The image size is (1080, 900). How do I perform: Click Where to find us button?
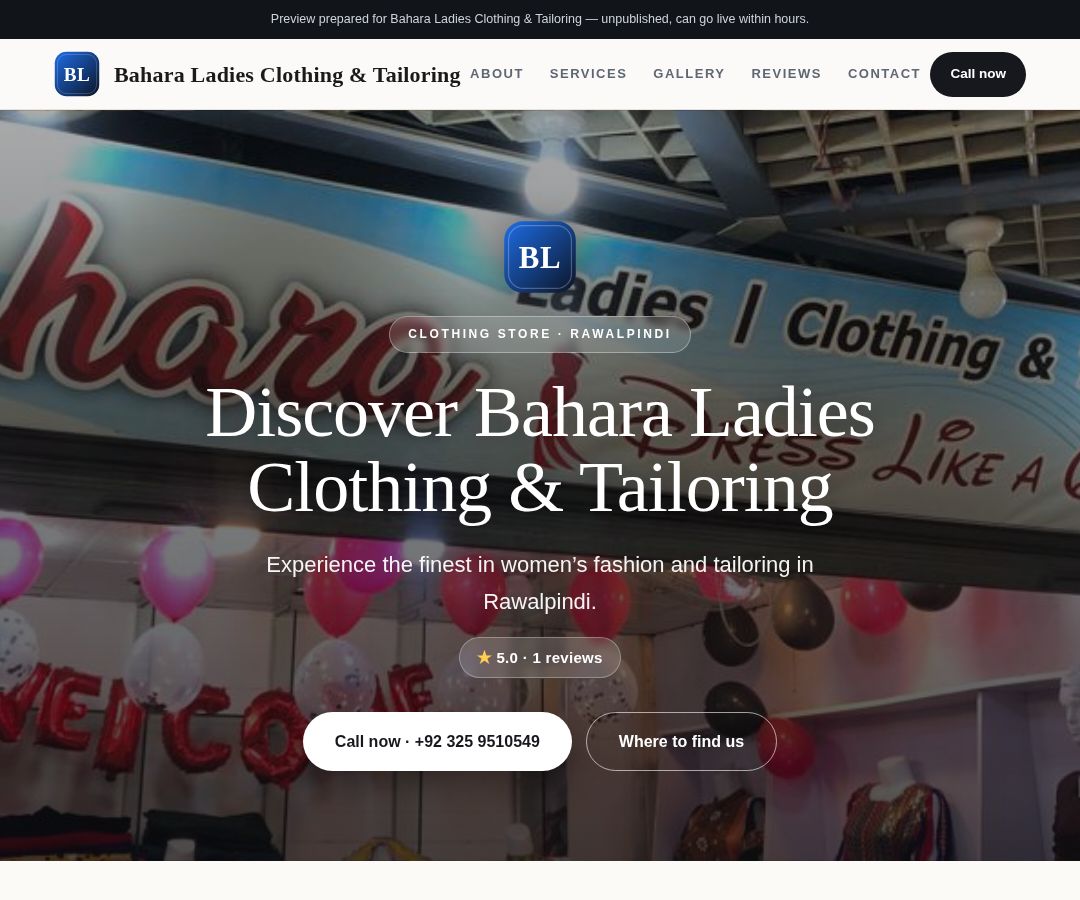click(x=681, y=742)
